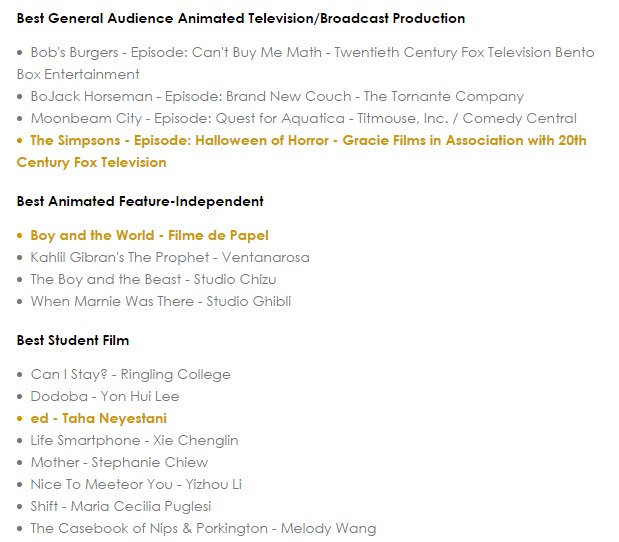The image size is (619, 542).
Task: Select When Marnie Was There entry
Action: [x=161, y=301]
